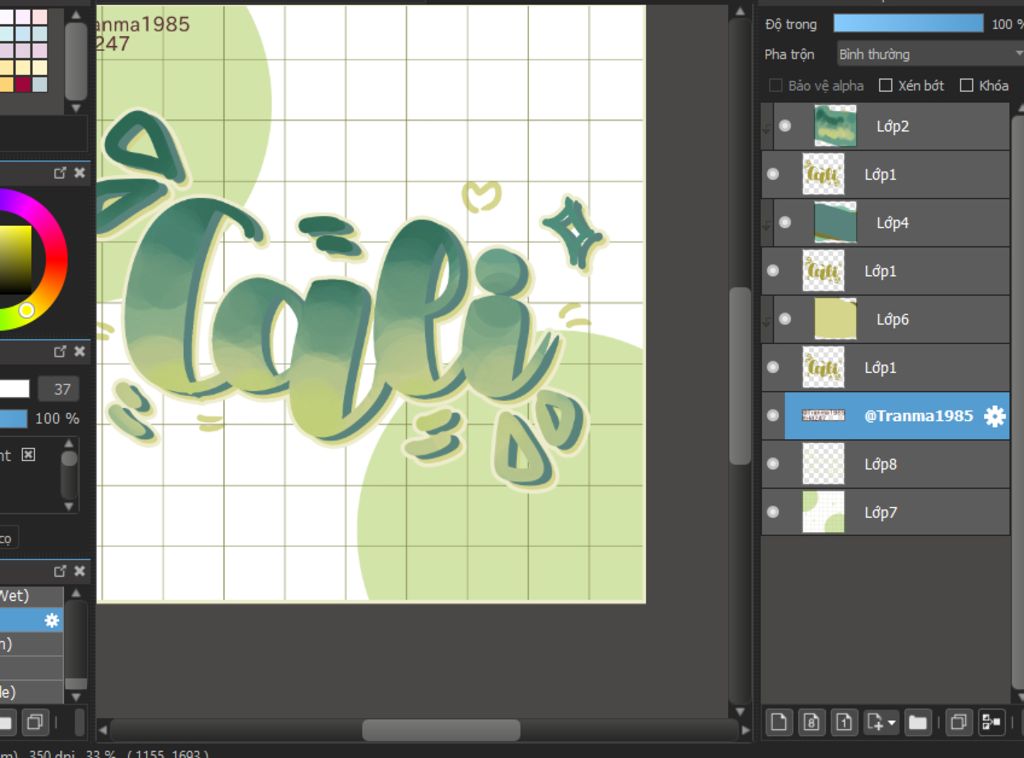1024x758 pixels.
Task: Hide the Lớp2 layer
Action: 785,125
